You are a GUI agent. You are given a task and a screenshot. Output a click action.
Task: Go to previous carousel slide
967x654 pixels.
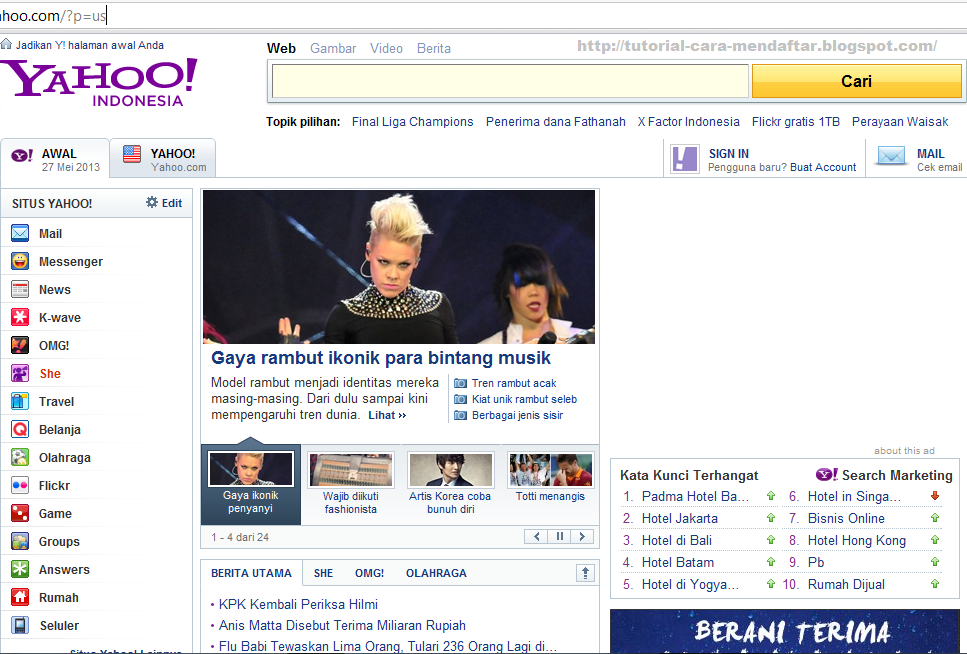point(537,537)
